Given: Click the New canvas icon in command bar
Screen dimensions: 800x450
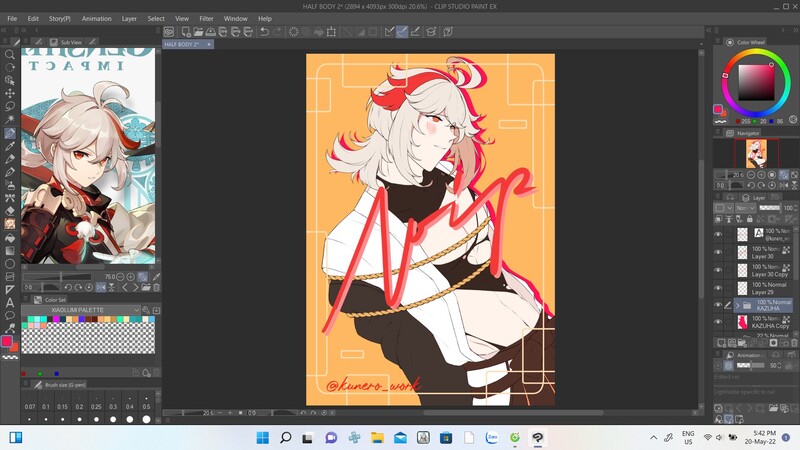Looking at the screenshot, I should click(x=186, y=32).
